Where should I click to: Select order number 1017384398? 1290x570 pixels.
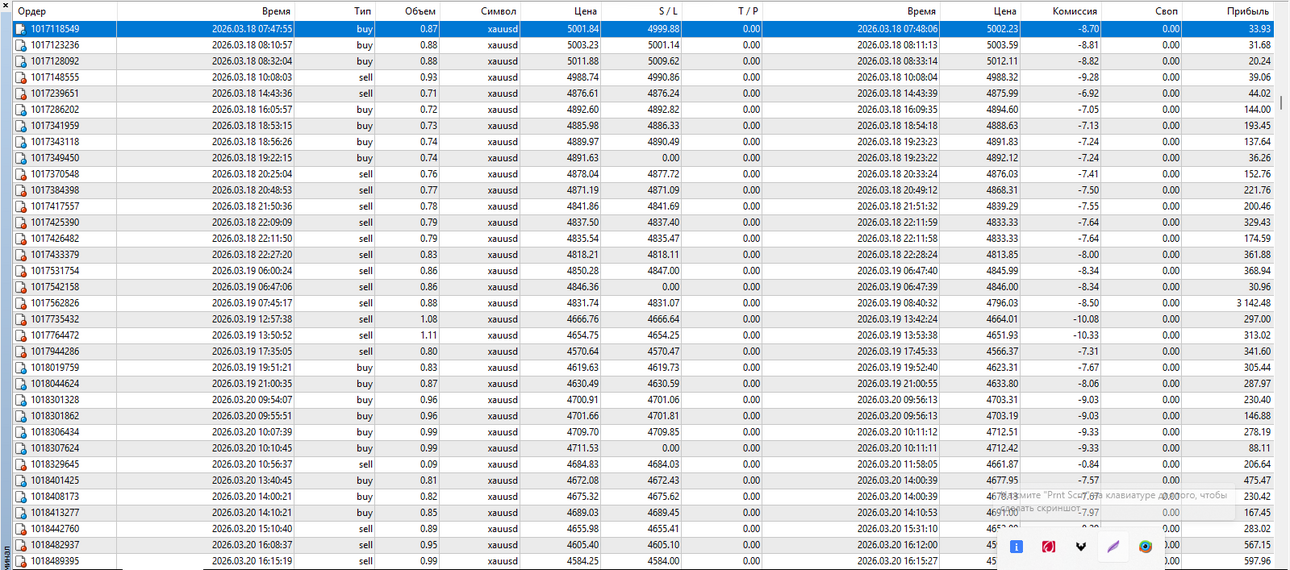(x=55, y=191)
